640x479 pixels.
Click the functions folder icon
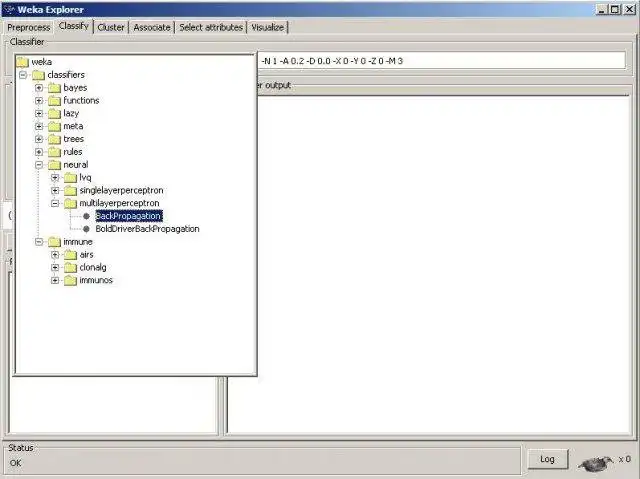point(54,100)
